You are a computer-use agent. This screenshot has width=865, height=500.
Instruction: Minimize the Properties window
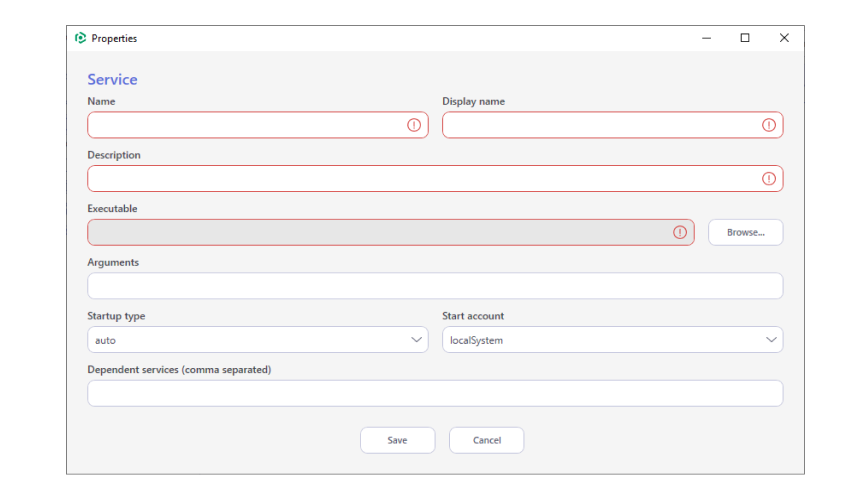[x=706, y=38]
